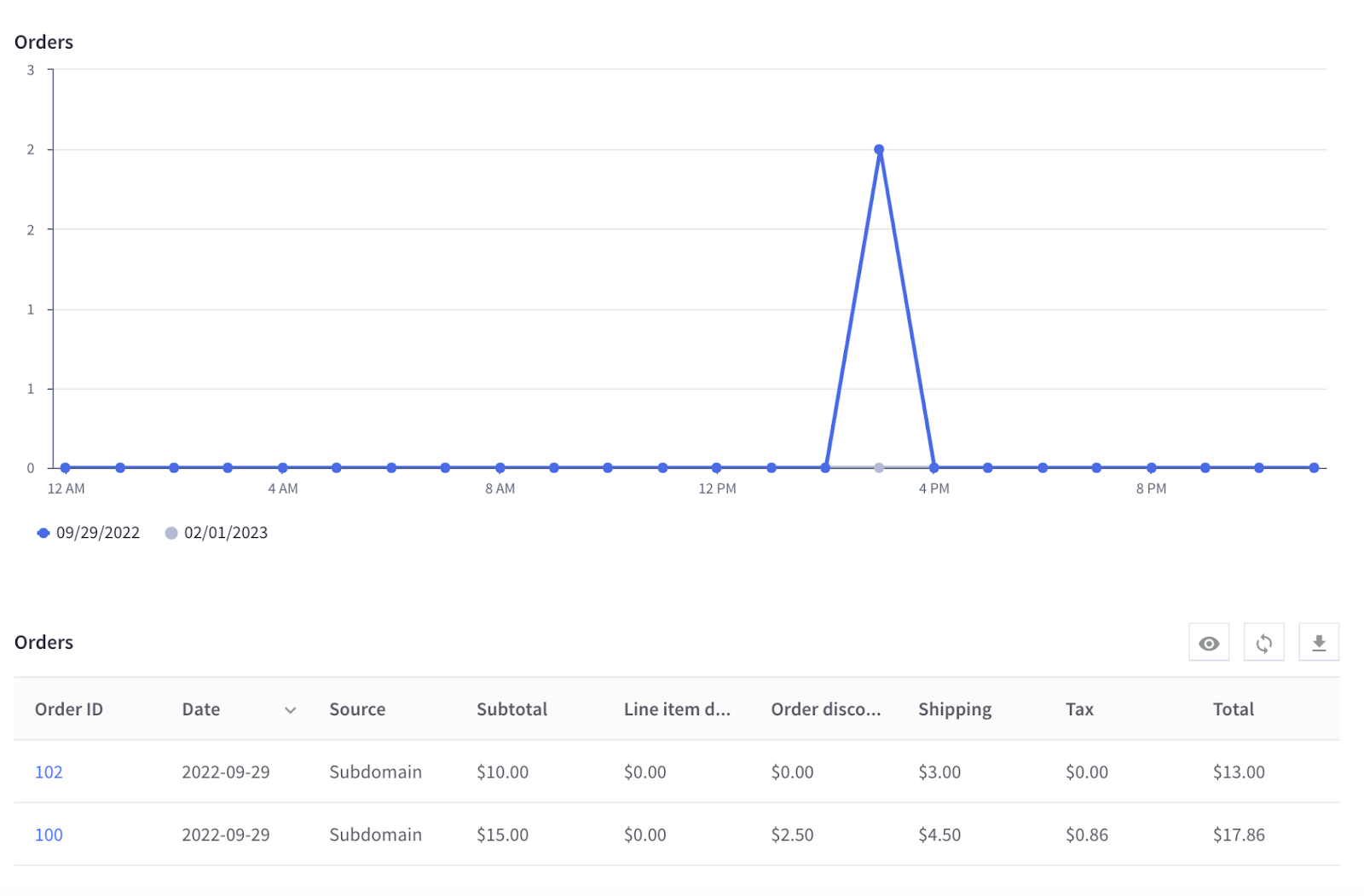Click the gray 02/01/2023 legend dot
The image size is (1364, 896).
pyautogui.click(x=171, y=533)
